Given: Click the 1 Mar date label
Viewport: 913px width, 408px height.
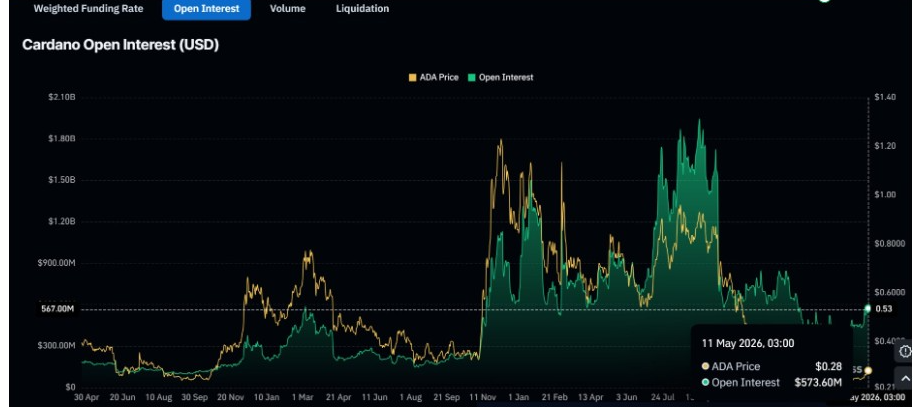Looking at the screenshot, I should (303, 398).
